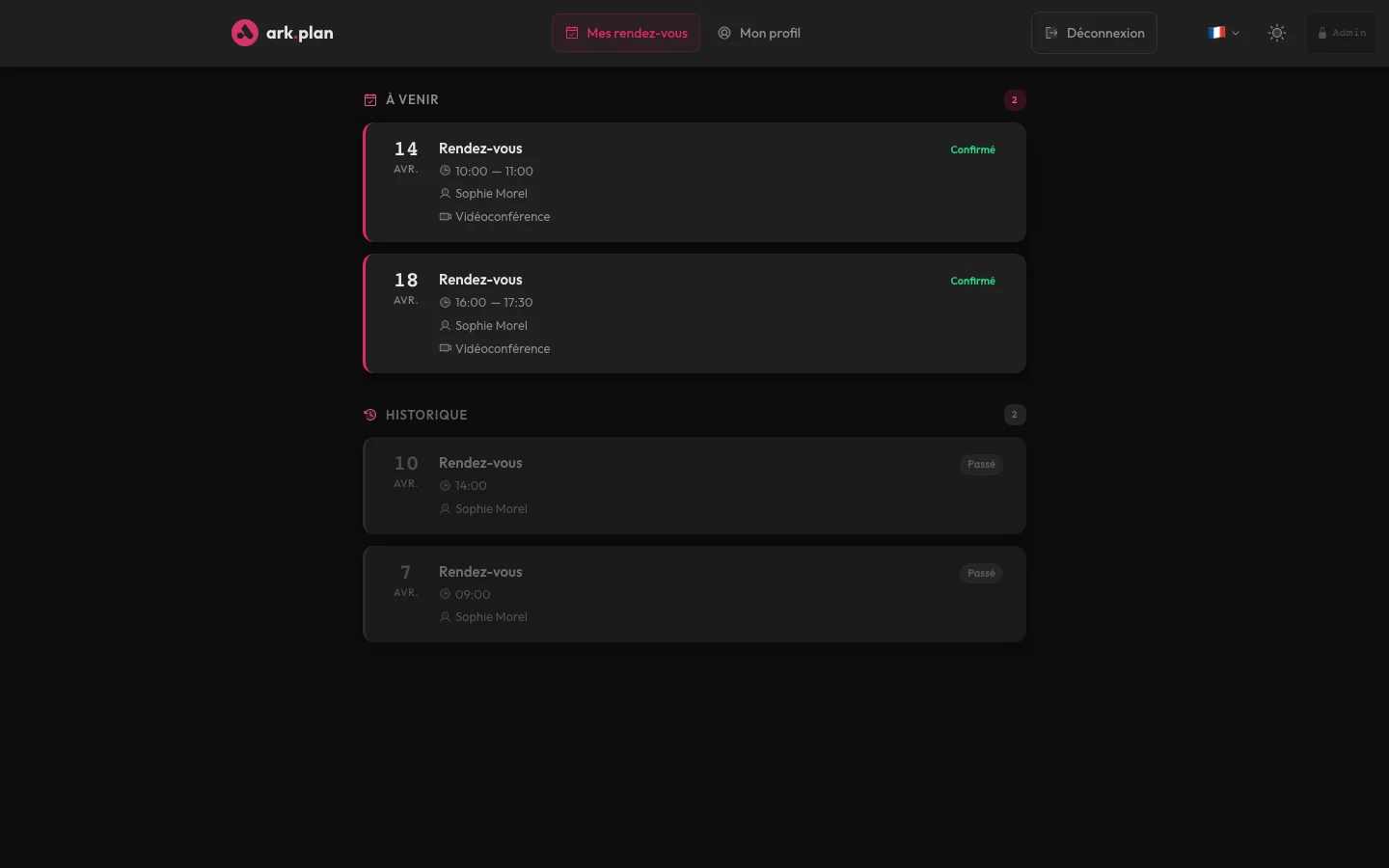Switch to the Mes rendez-vous tab
This screenshot has height=868, width=1389.
point(625,32)
